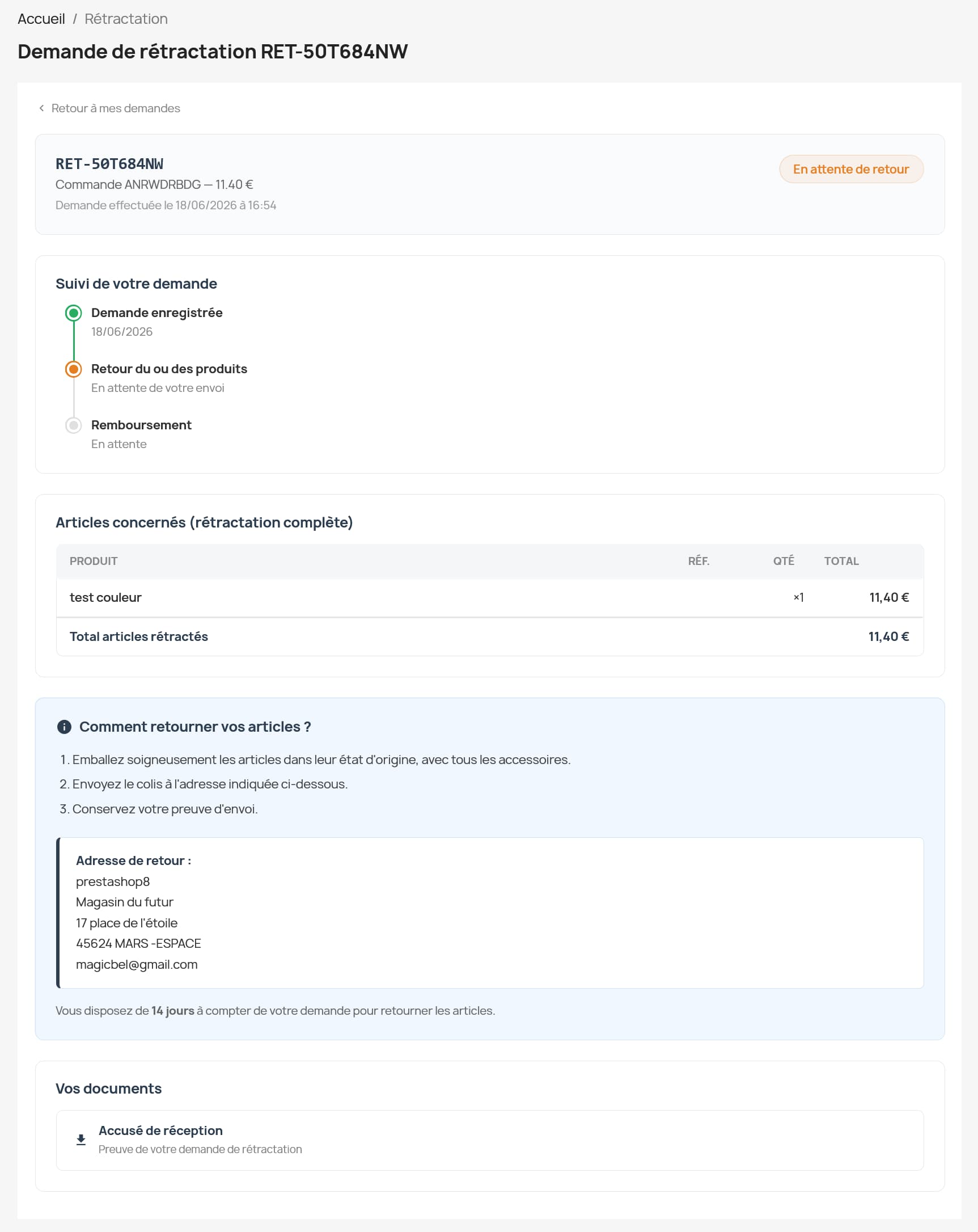Select the magicbel@gmail.com email address
978x1232 pixels.
137,965
